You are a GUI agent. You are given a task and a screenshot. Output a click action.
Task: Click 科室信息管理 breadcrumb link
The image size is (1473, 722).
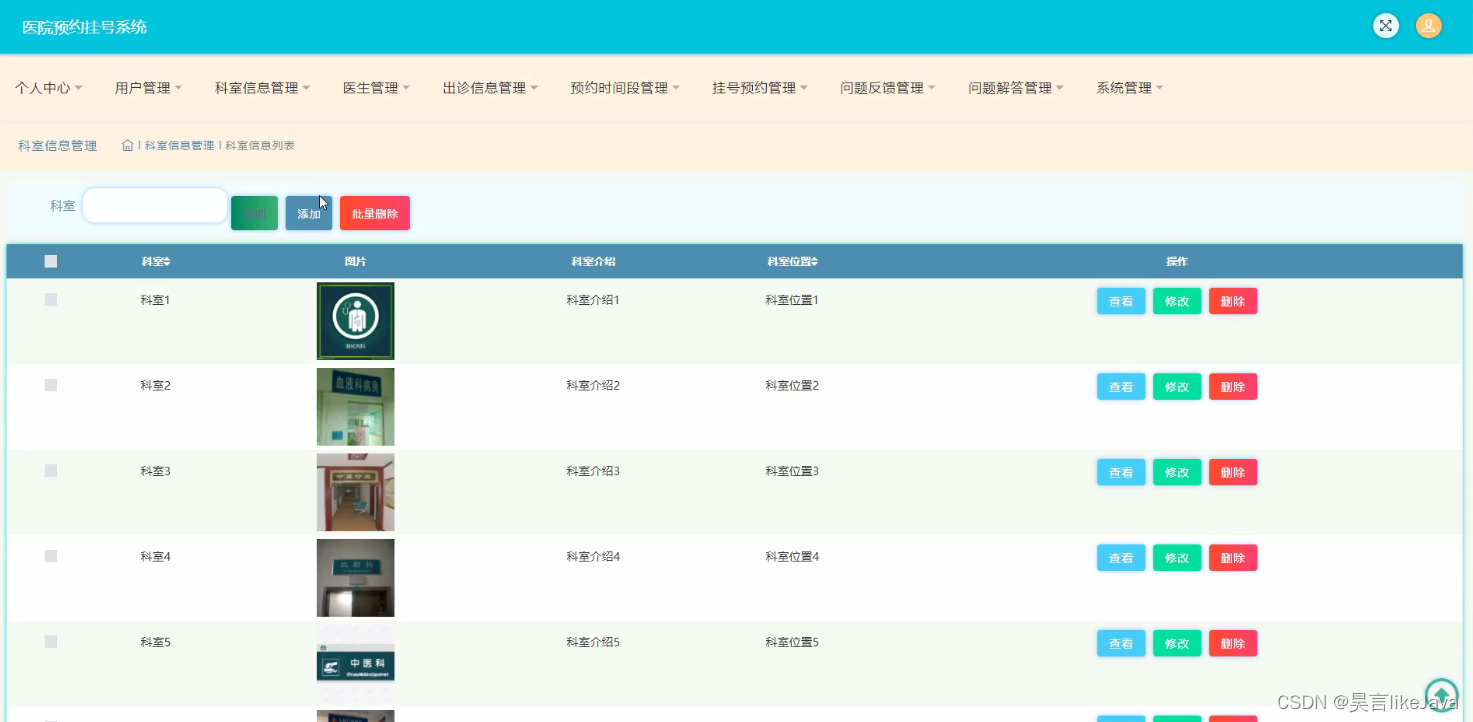tap(179, 145)
